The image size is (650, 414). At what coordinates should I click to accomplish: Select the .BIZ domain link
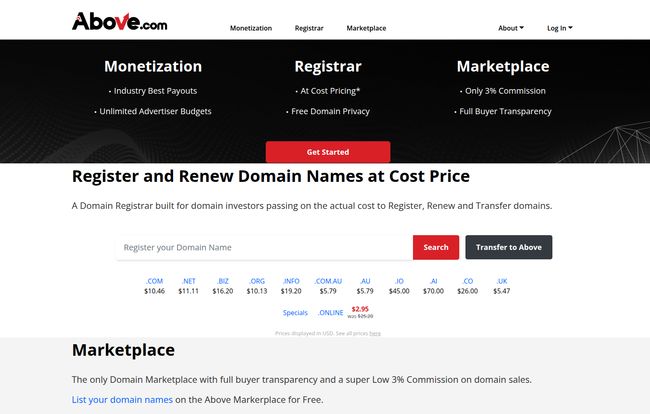pos(223,281)
